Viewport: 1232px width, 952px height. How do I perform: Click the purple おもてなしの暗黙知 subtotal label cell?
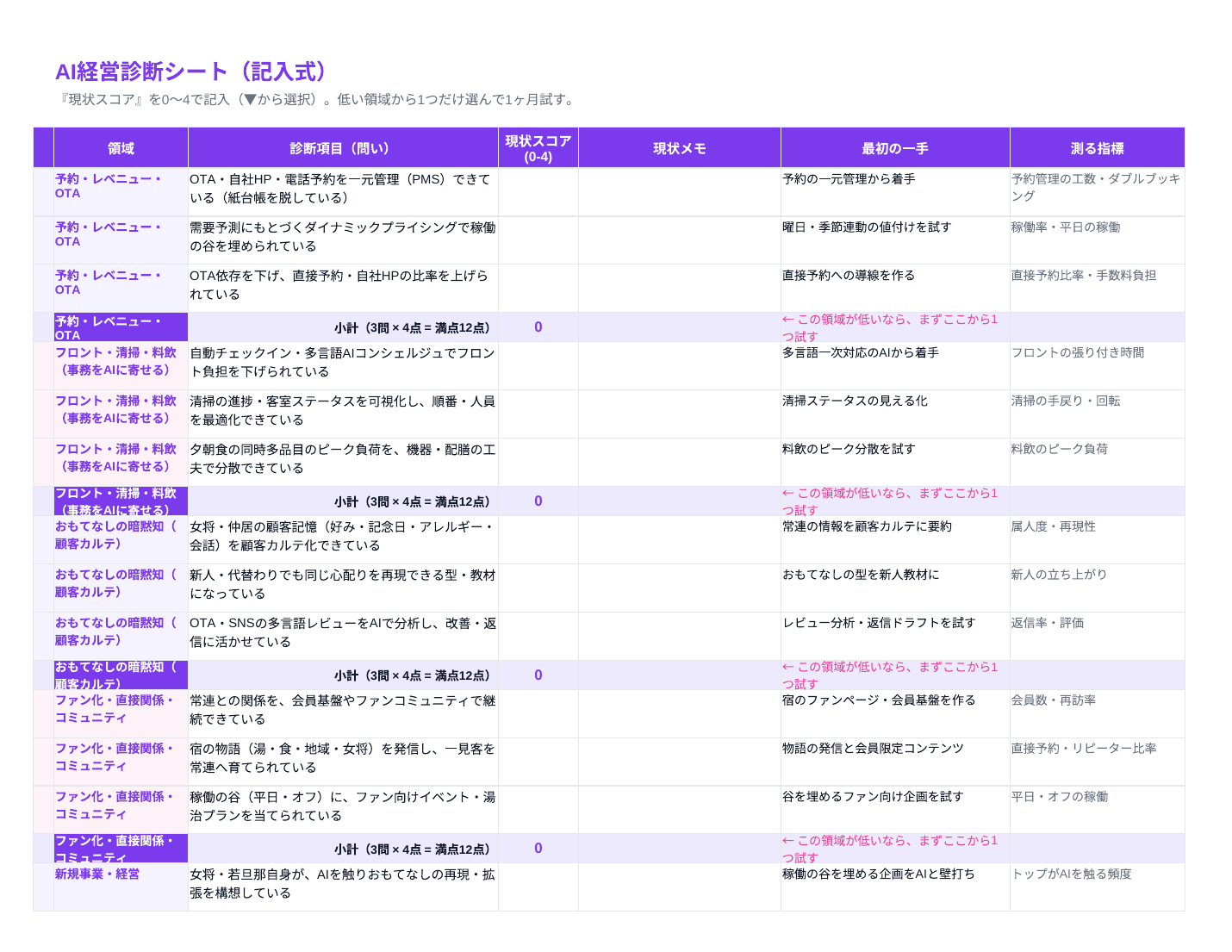(x=121, y=675)
